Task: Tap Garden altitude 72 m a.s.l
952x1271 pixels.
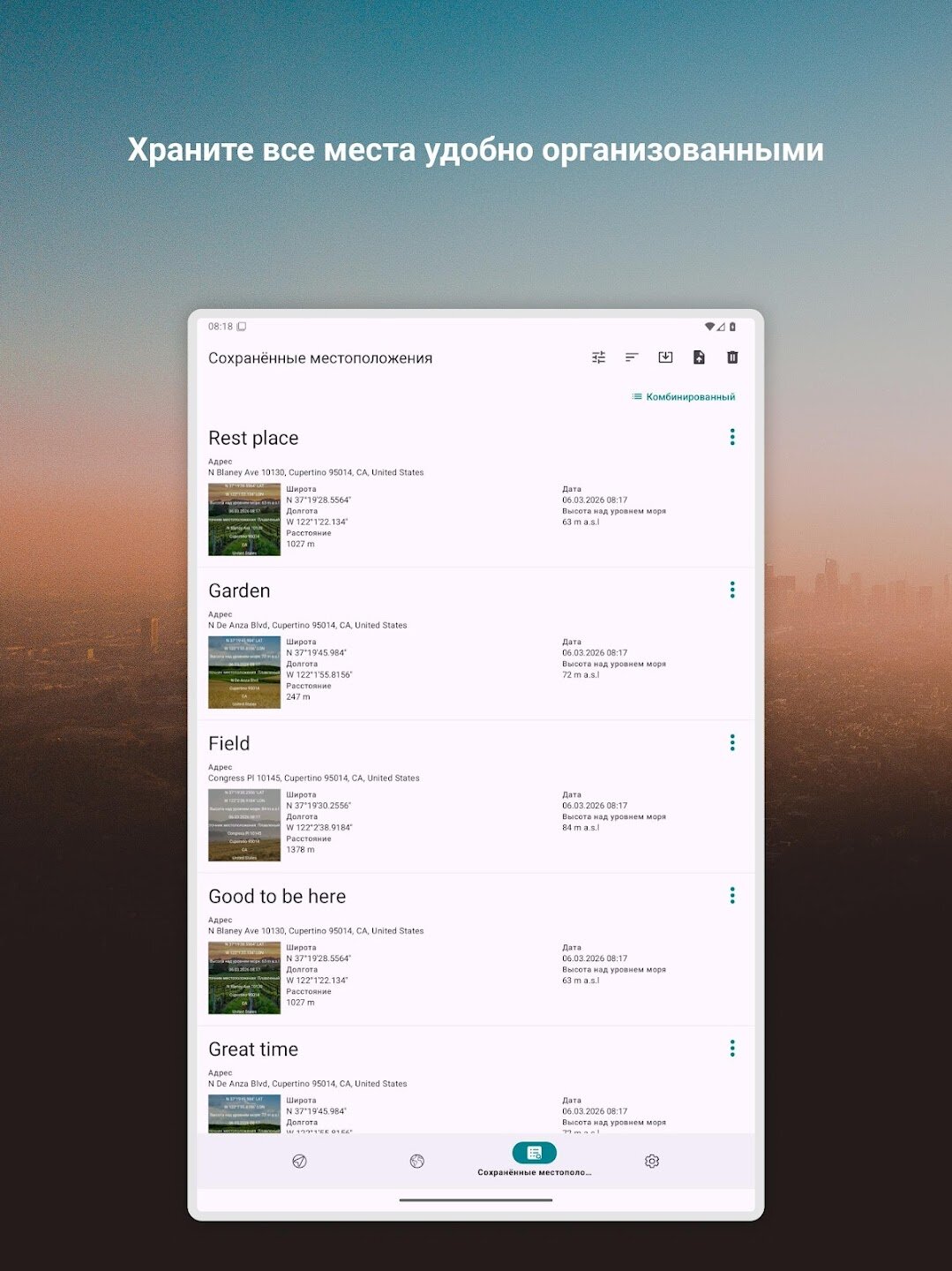Action: [581, 674]
